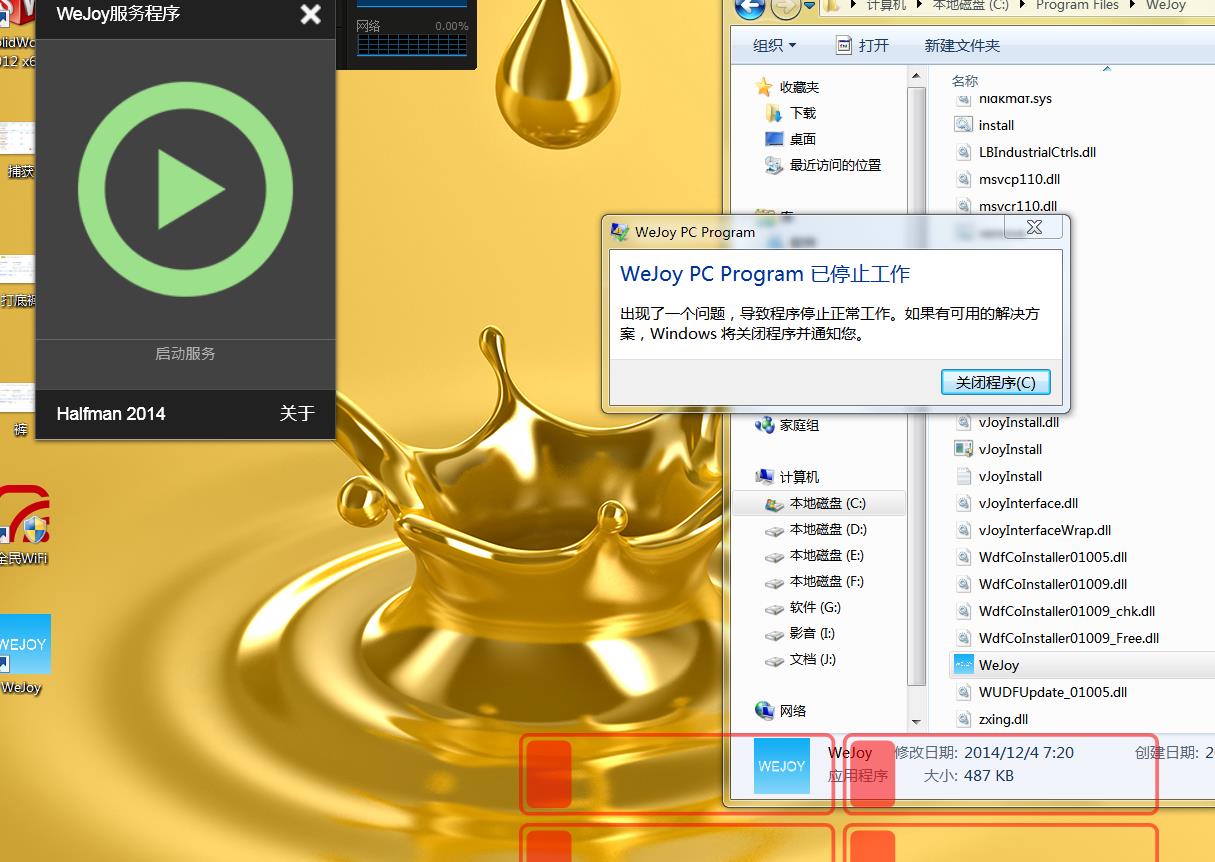
Task: Select WUDFUpdate_01005.dll in the file list
Action: (1041, 692)
